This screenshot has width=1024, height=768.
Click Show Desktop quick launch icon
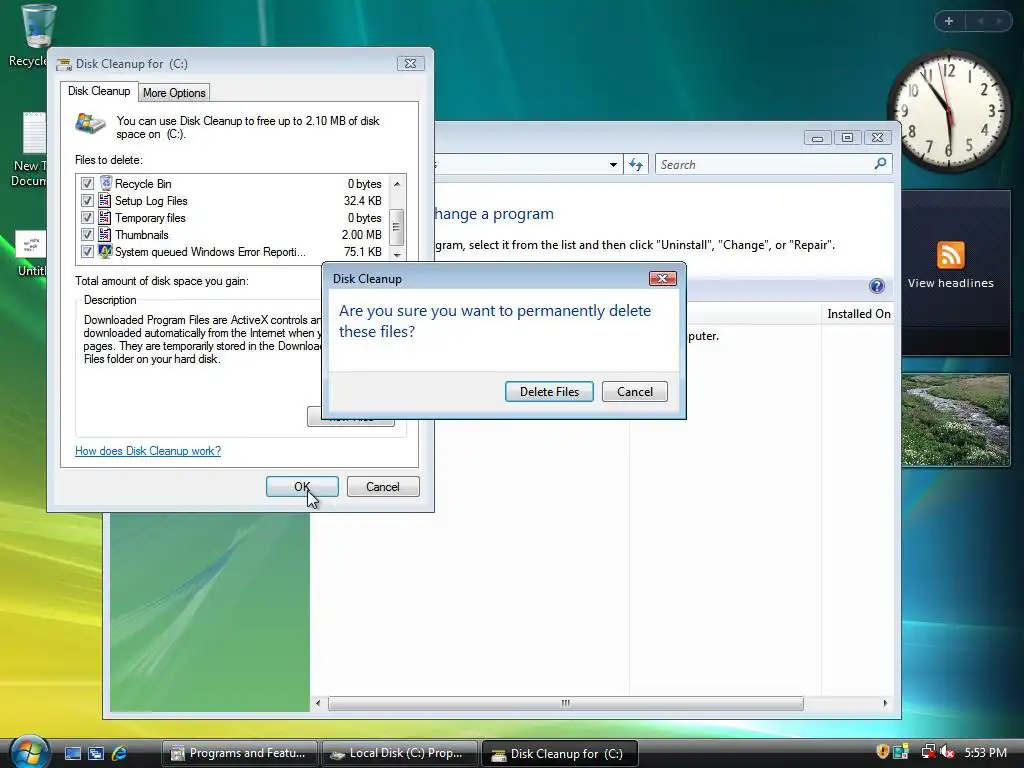(x=72, y=754)
